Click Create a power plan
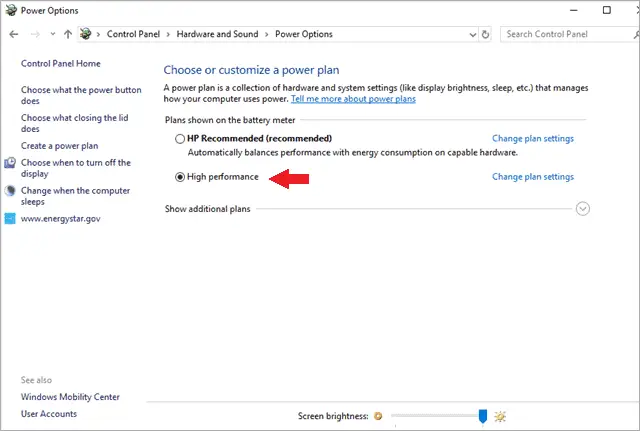Screen dimensions: 640x431 pos(60,146)
